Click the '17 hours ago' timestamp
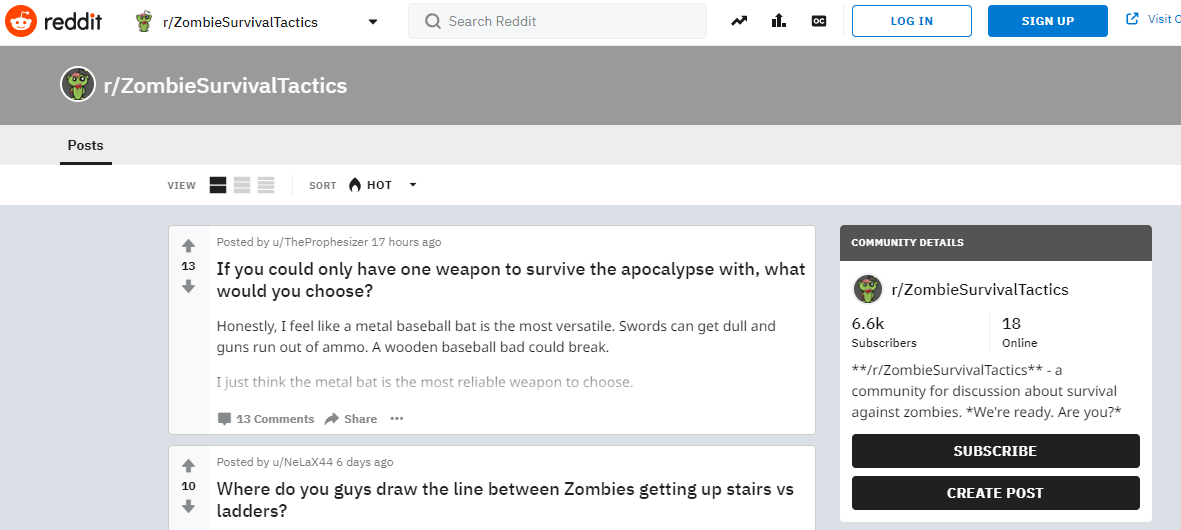The height and width of the screenshot is (530, 1181). point(406,242)
